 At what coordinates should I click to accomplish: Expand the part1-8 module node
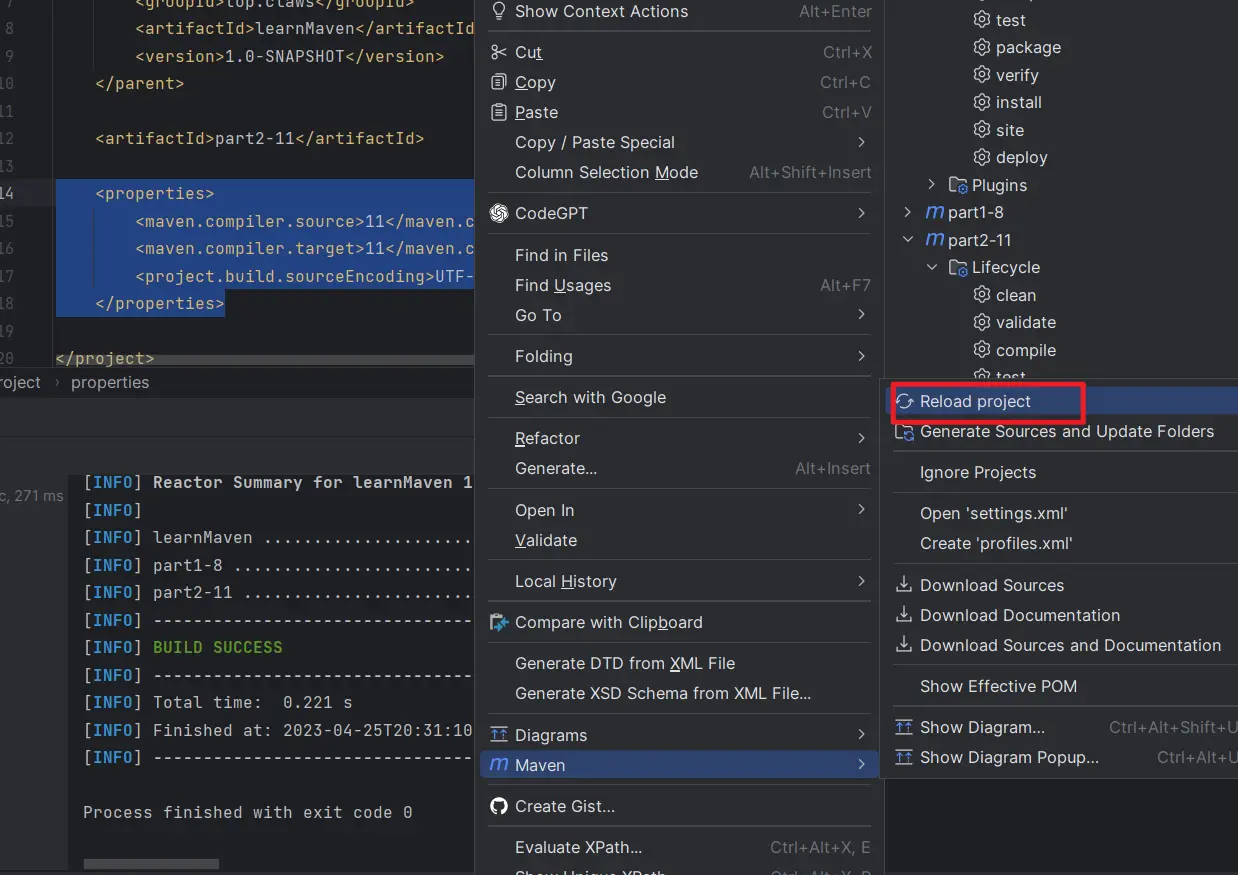tap(908, 212)
